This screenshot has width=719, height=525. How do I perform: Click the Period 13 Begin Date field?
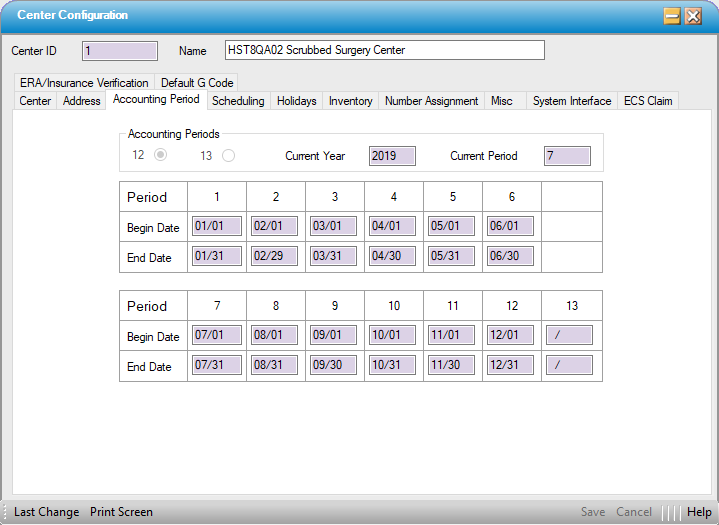(570, 336)
